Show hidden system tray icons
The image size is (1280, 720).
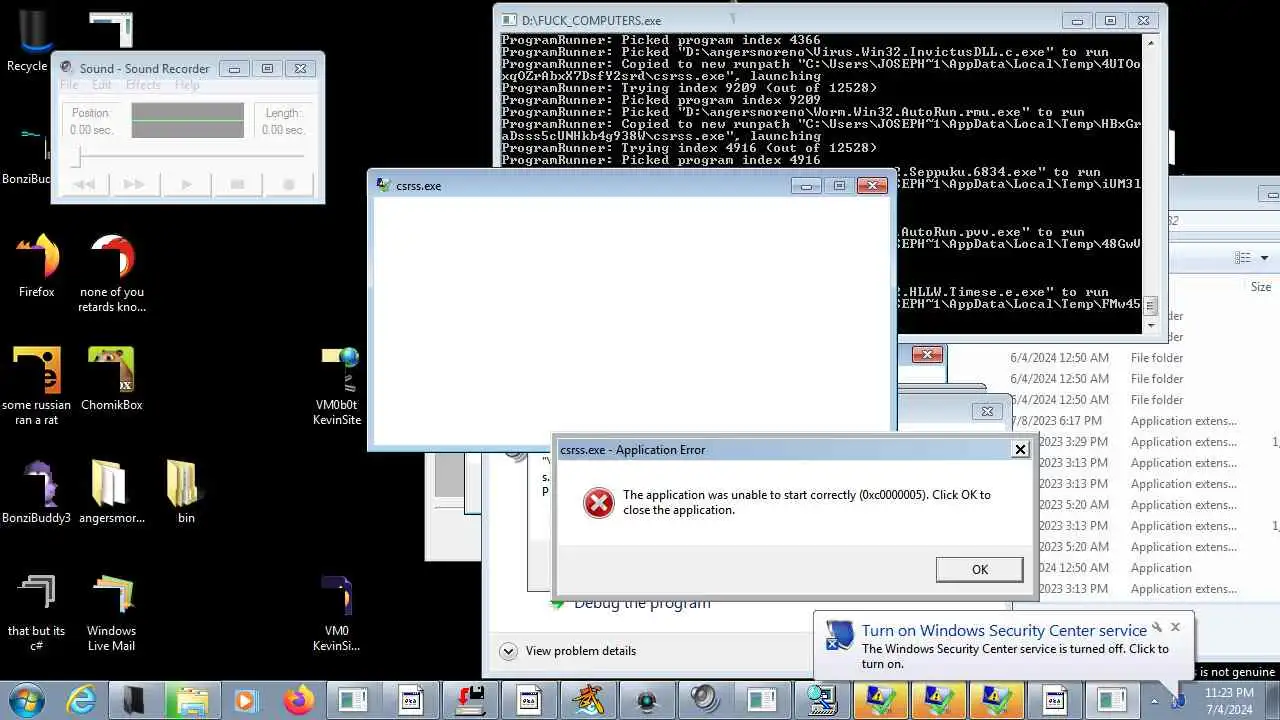tap(1154, 701)
